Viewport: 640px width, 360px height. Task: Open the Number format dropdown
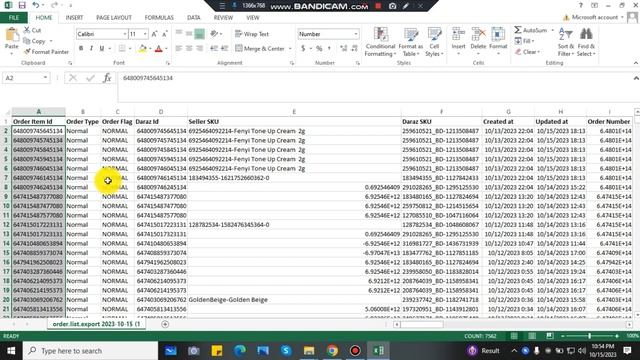(356, 34)
